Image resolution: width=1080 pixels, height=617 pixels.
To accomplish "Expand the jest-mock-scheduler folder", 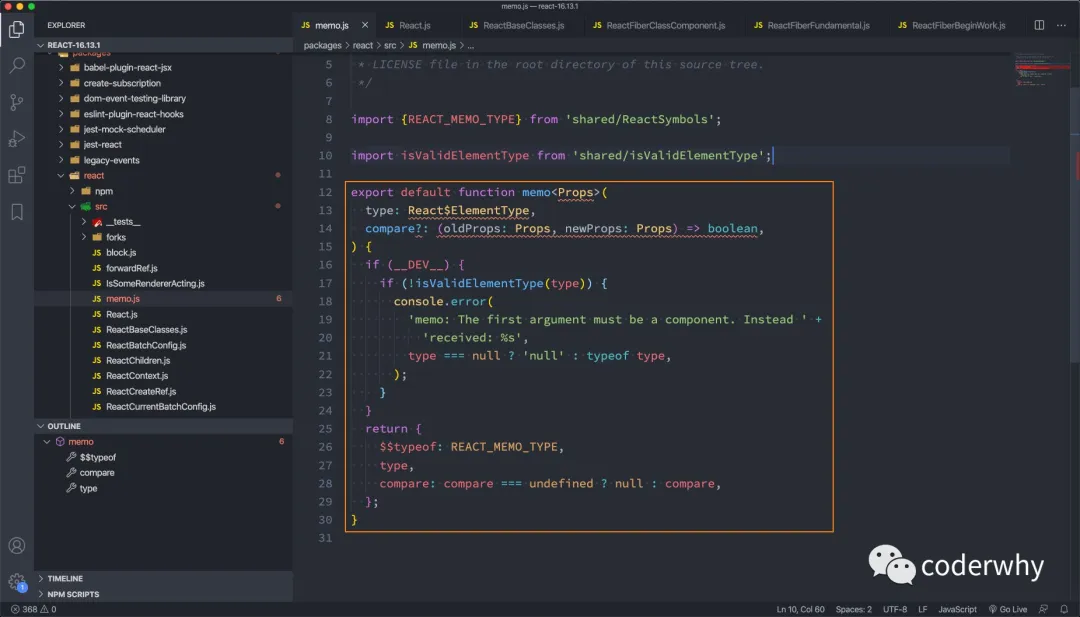I will click(x=163, y=129).
